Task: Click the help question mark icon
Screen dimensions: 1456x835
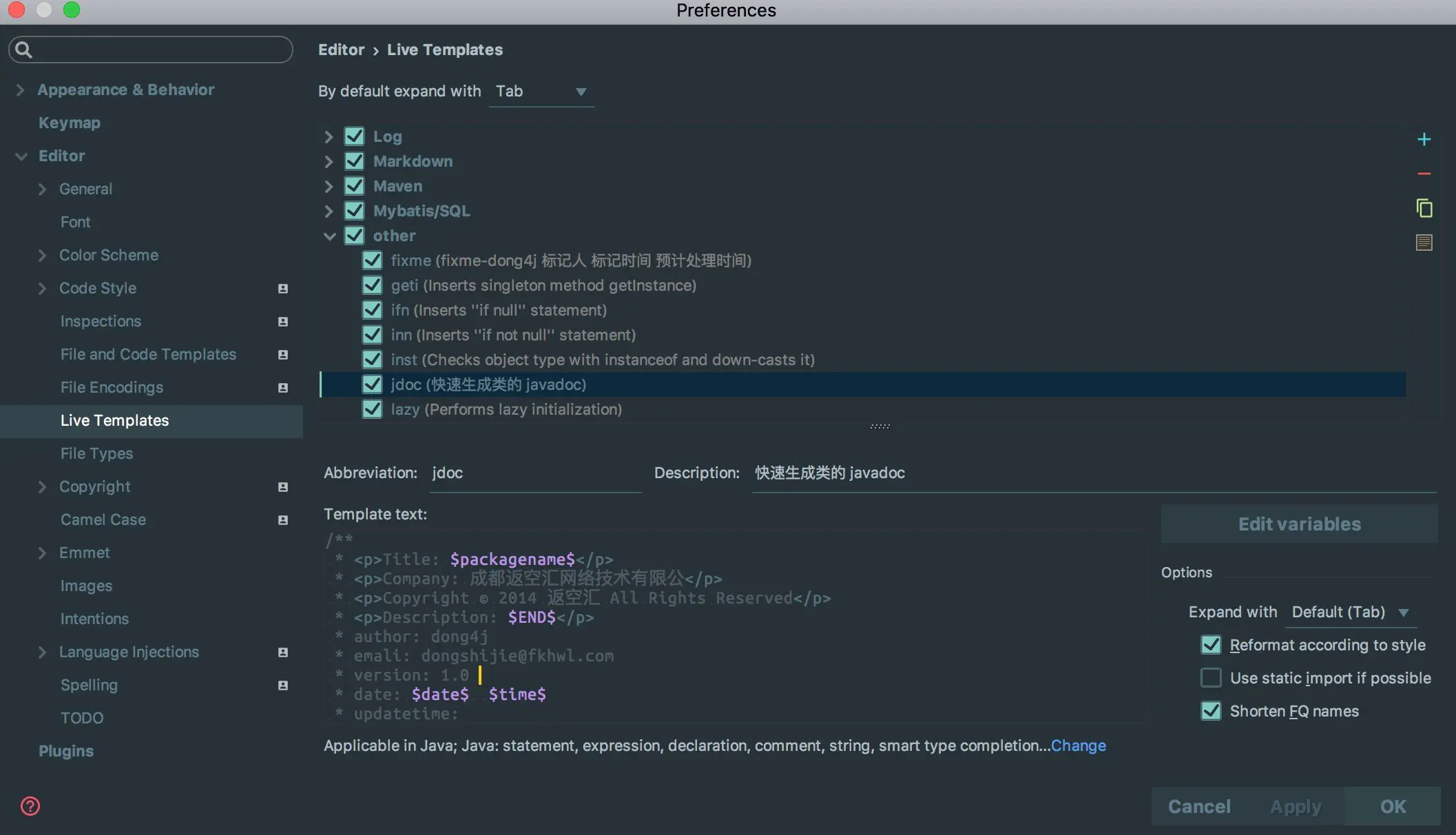Action: 30,805
